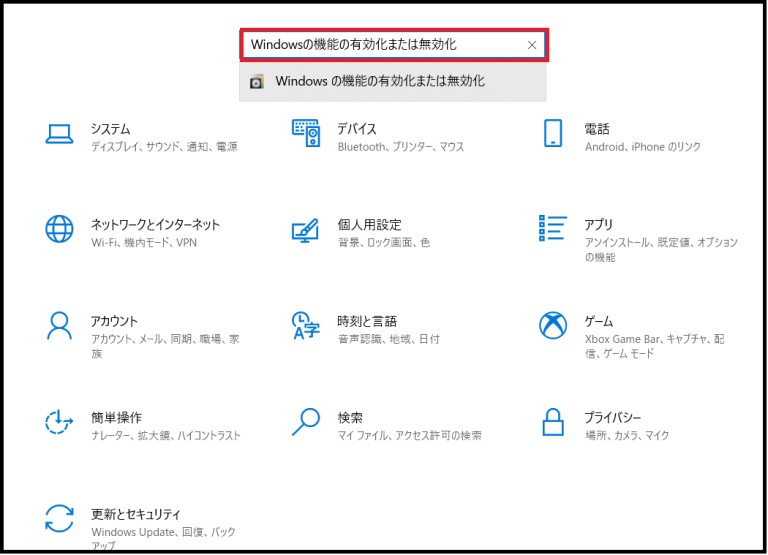Click the 検索 magnifying glass icon
Image resolution: width=768 pixels, height=555 pixels.
(306, 422)
